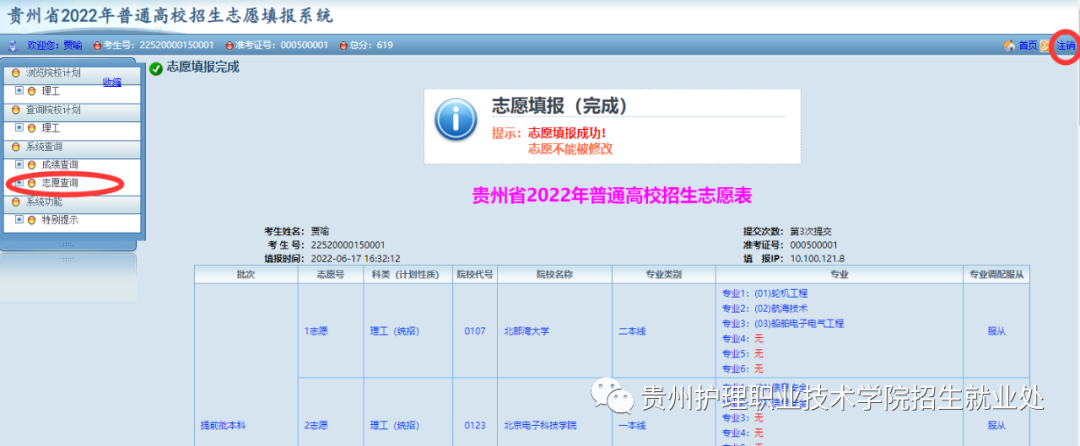The image size is (1080, 446).
Task: Click the orange icon beside 成绩查询
Action: click(x=32, y=164)
